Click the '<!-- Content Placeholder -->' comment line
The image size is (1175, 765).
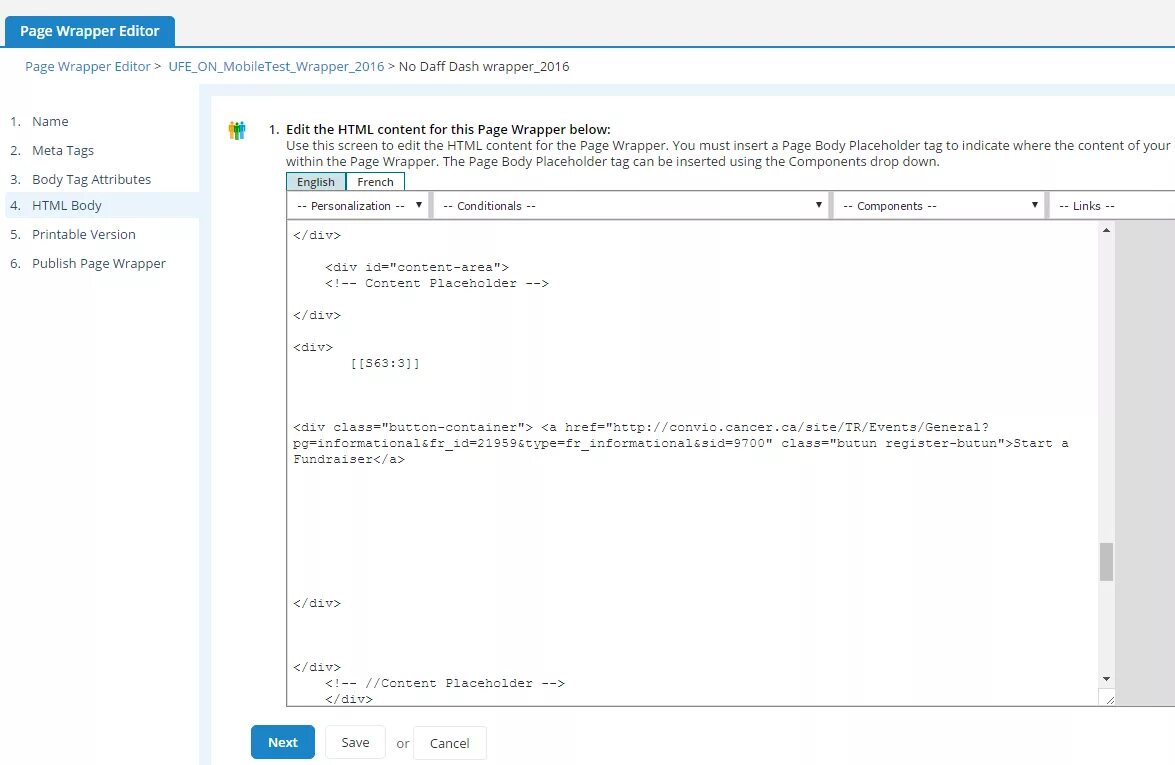[x=437, y=283]
